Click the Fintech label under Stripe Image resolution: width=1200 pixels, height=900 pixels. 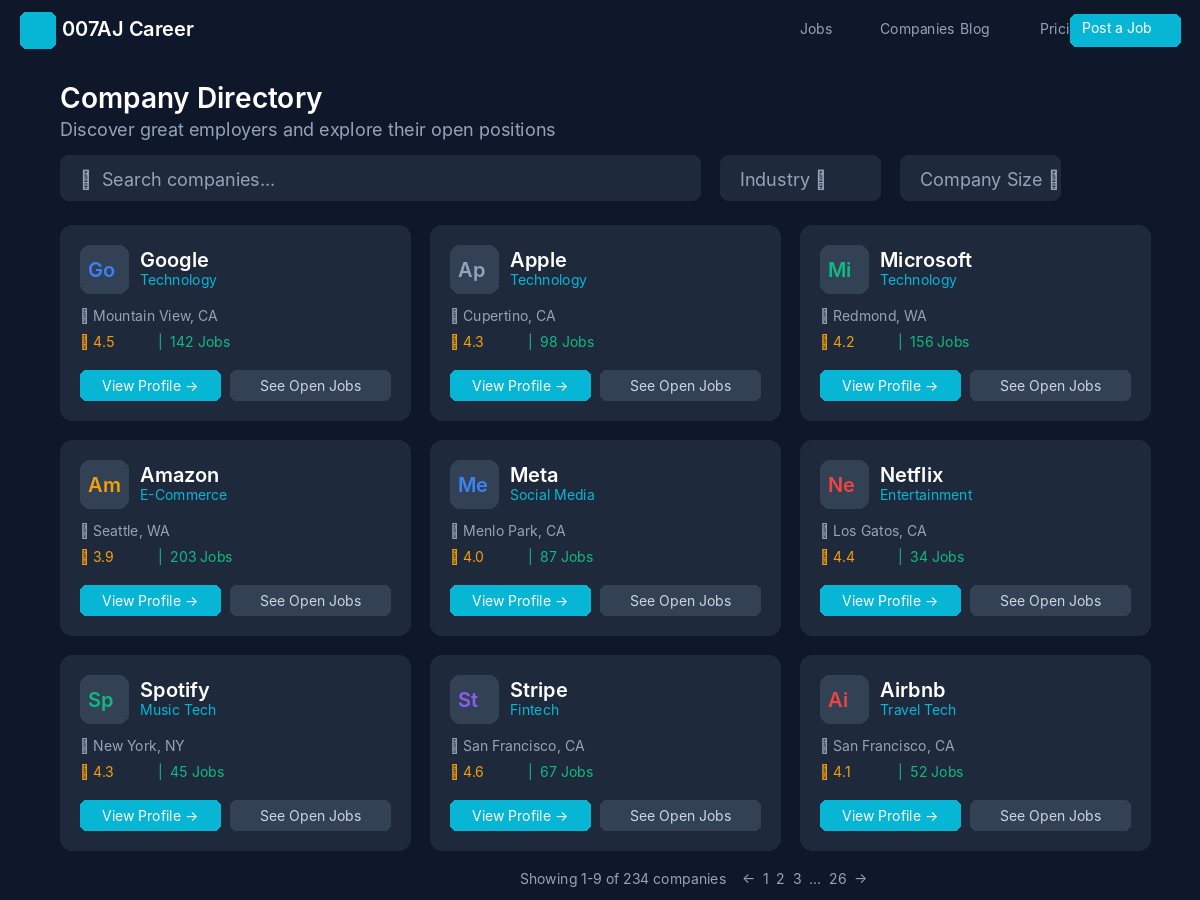(x=534, y=710)
